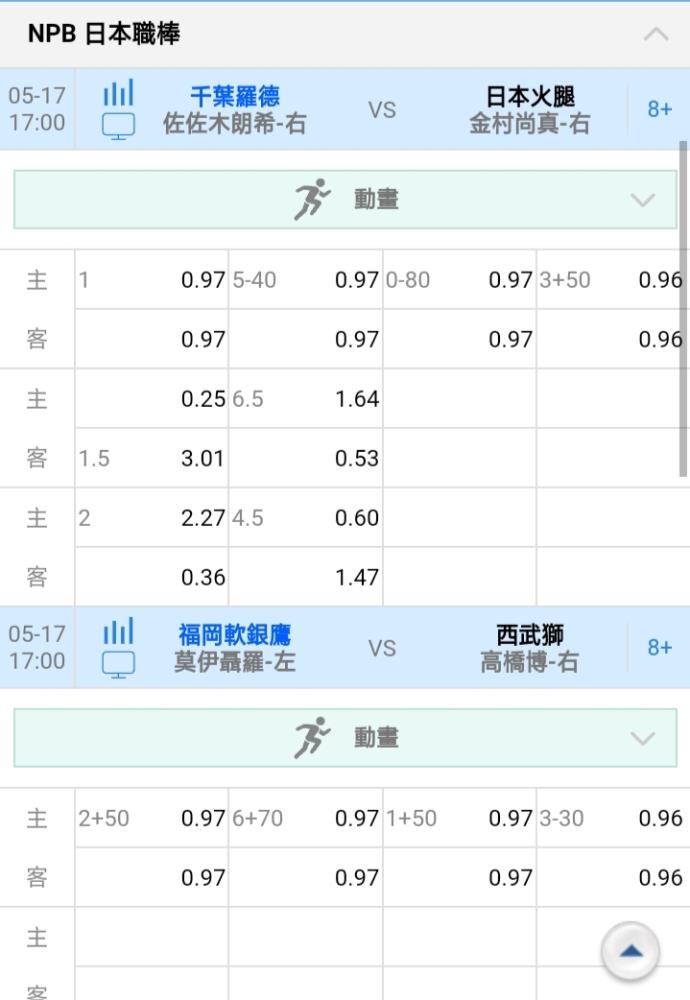Tap pitcher name 佐佐木朗希-右
The height and width of the screenshot is (1000, 690).
[x=235, y=124]
